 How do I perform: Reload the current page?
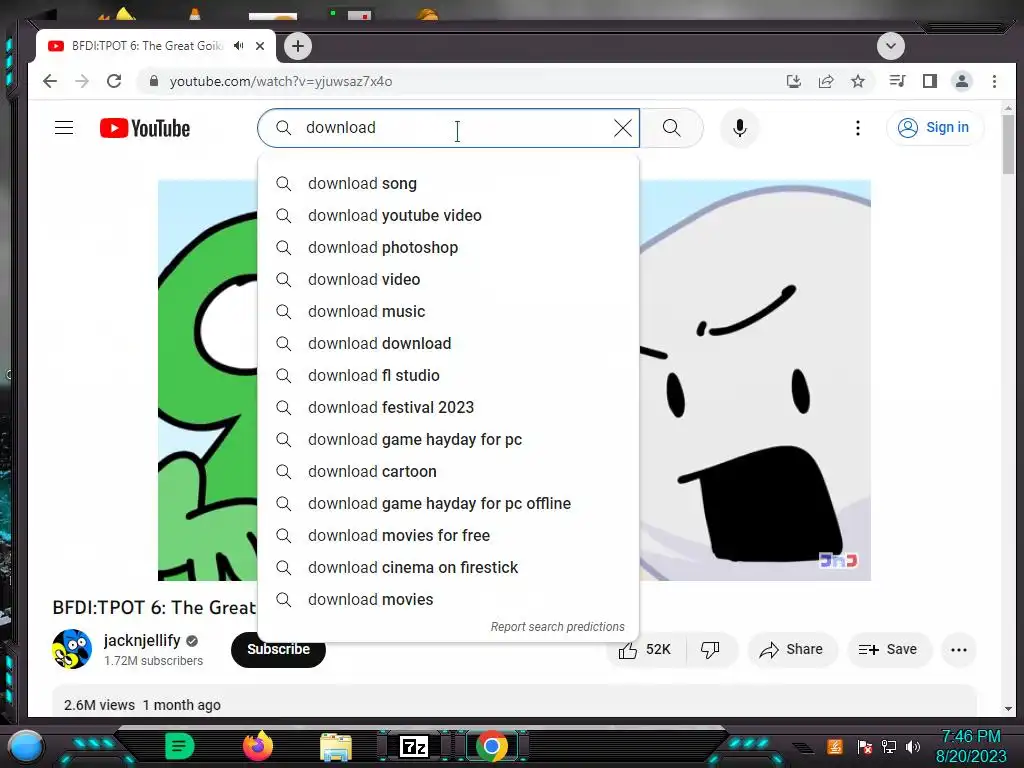(x=114, y=81)
